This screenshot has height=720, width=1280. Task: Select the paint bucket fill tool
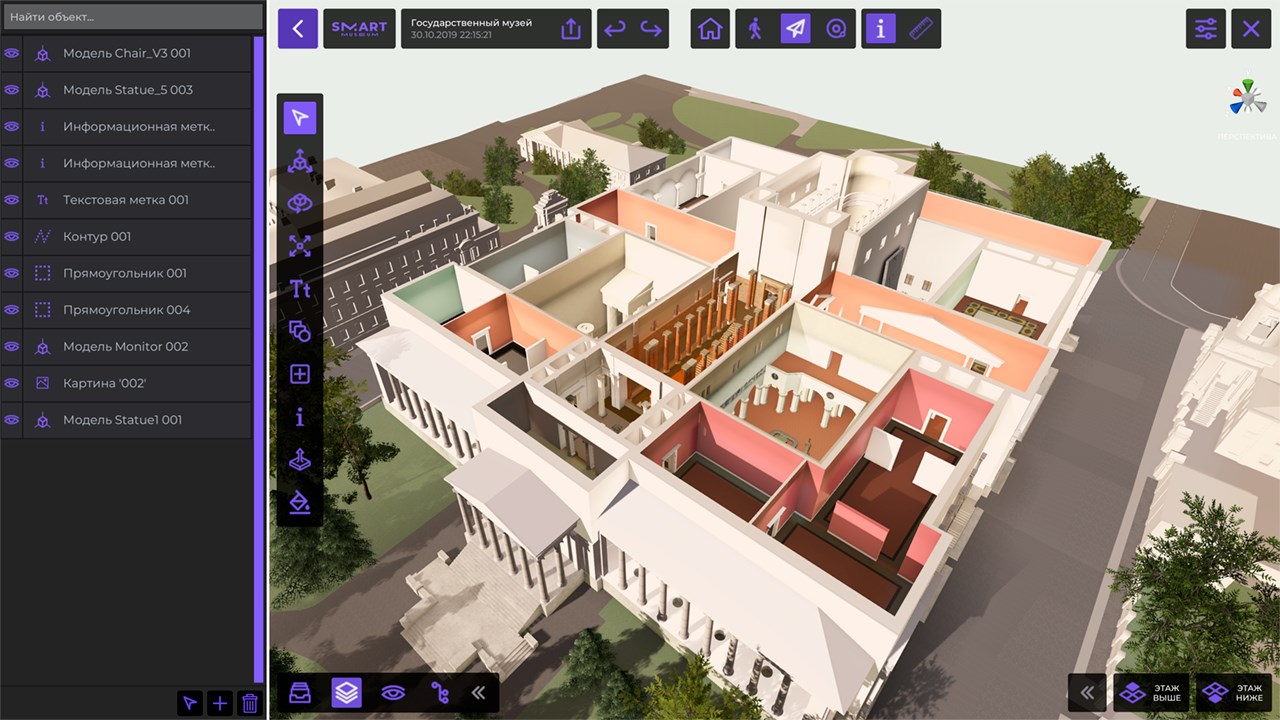click(x=300, y=502)
